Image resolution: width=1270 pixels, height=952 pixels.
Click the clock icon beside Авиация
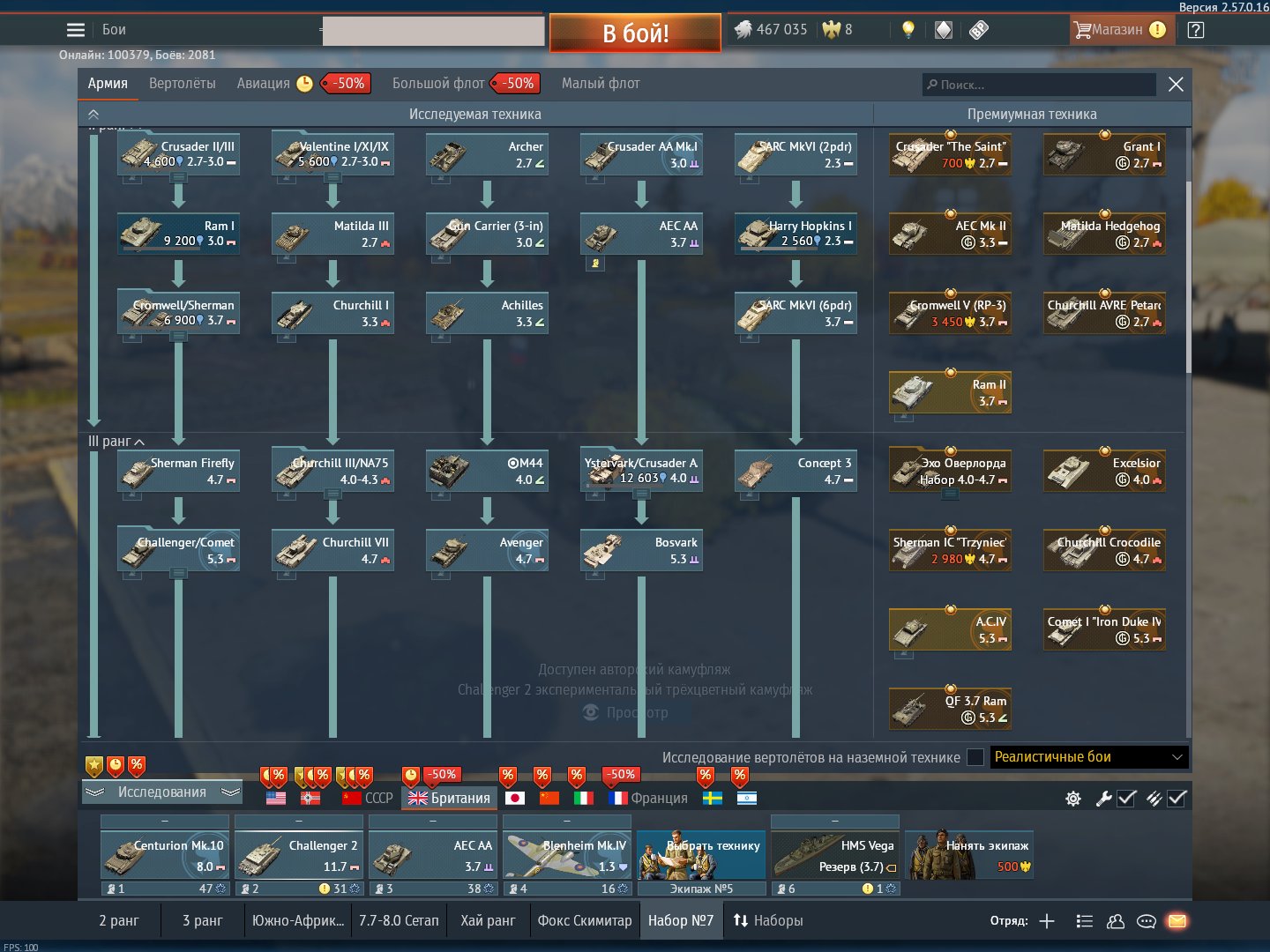[x=304, y=84]
